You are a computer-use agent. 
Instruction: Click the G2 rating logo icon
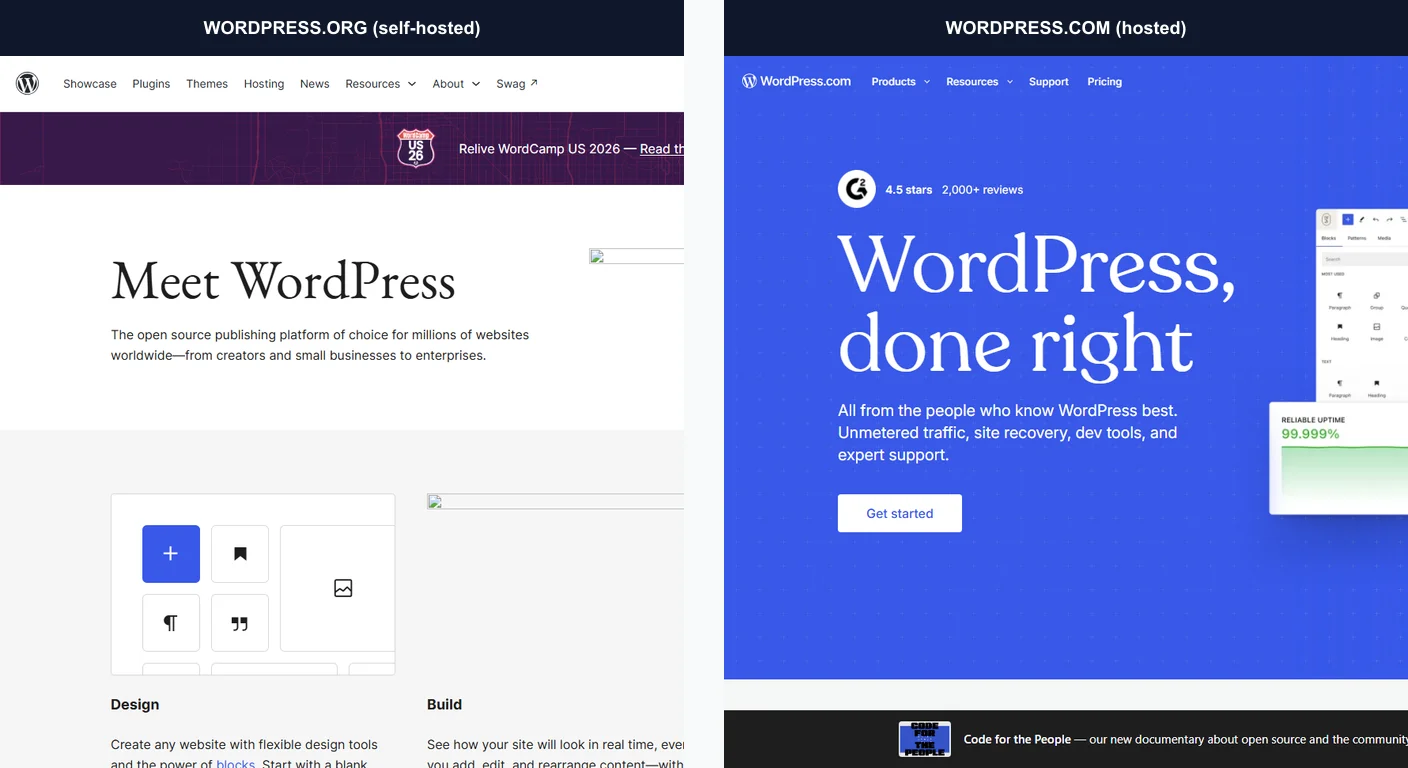pyautogui.click(x=857, y=189)
